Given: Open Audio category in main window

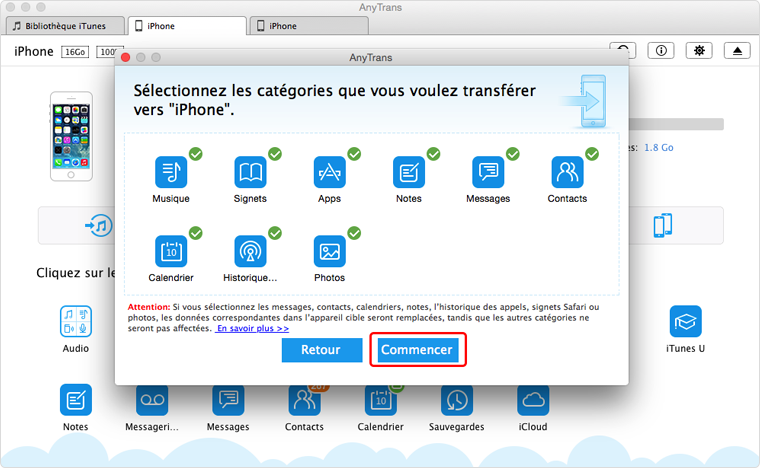Looking at the screenshot, I should pos(76,321).
